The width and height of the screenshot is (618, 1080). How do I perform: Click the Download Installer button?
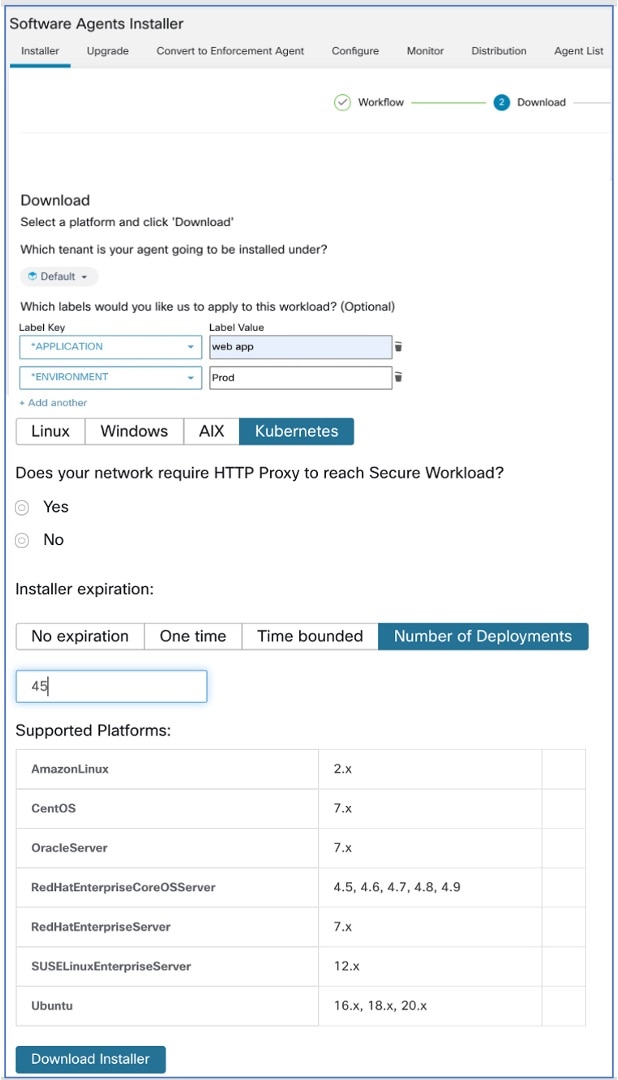pyautogui.click(x=90, y=1059)
